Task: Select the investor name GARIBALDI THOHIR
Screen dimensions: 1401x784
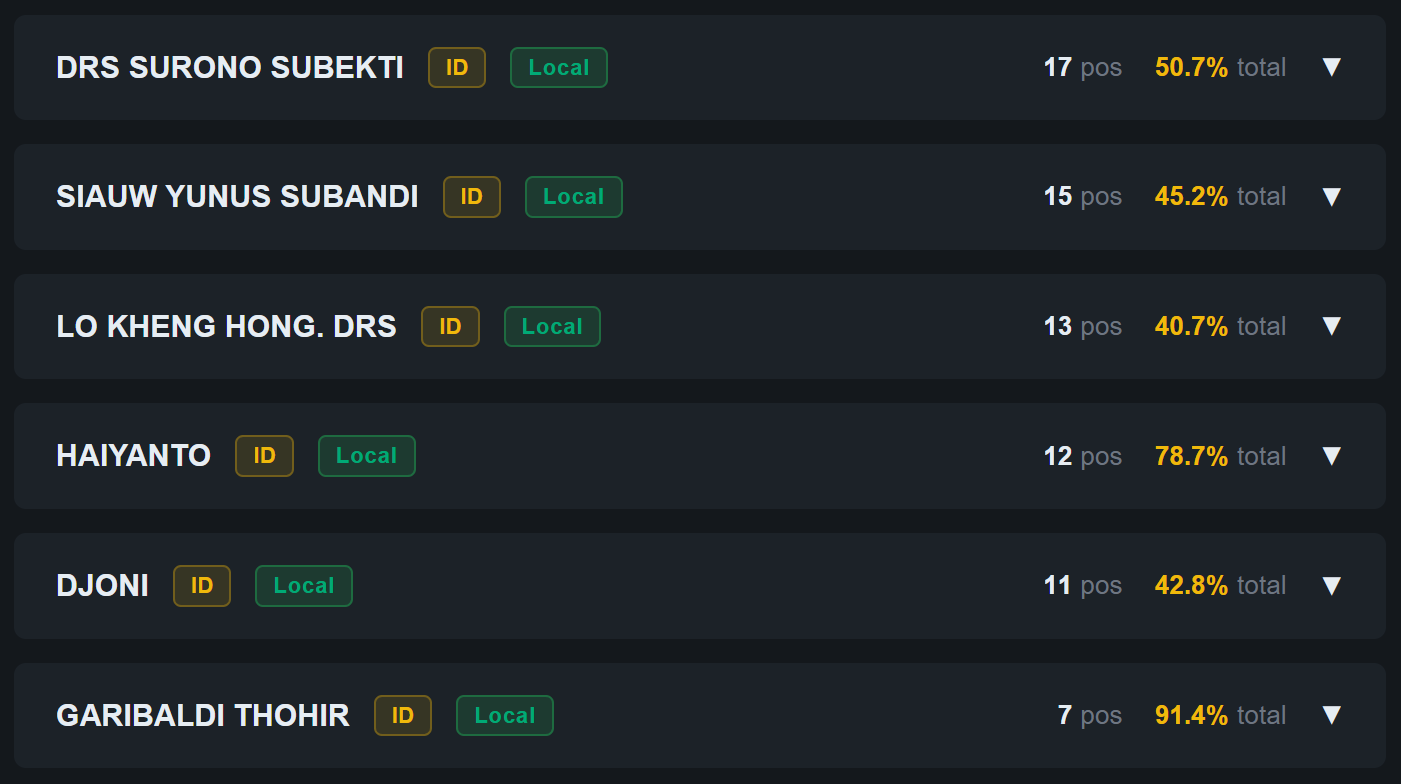Action: [203, 715]
